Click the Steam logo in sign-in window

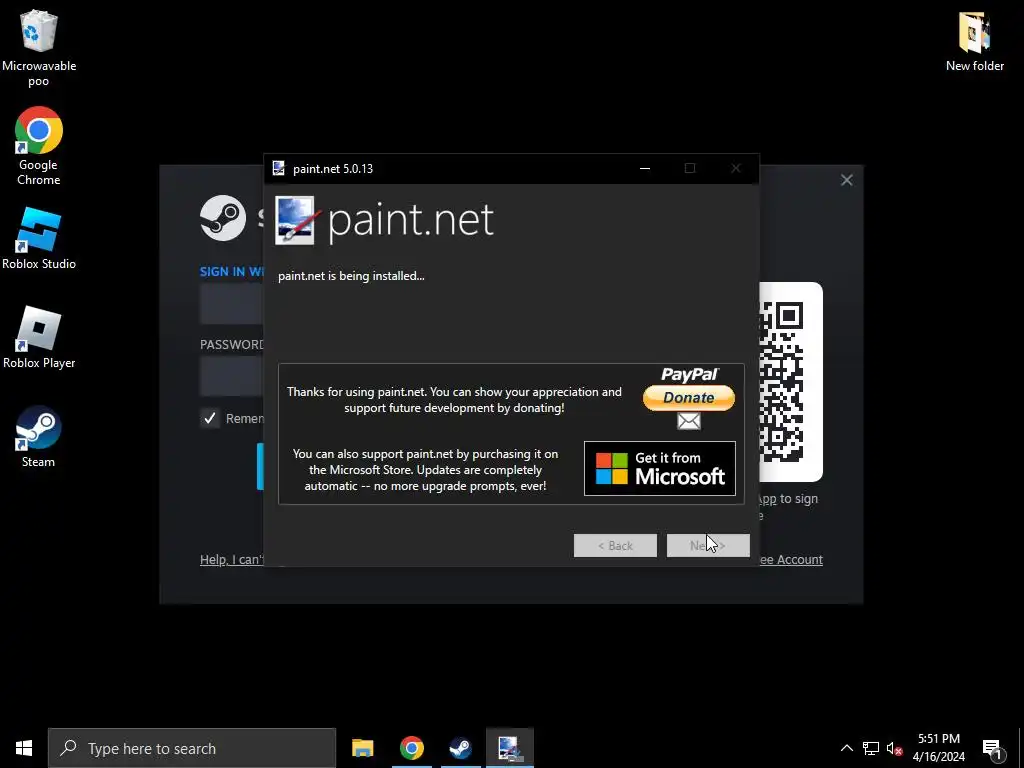click(223, 218)
